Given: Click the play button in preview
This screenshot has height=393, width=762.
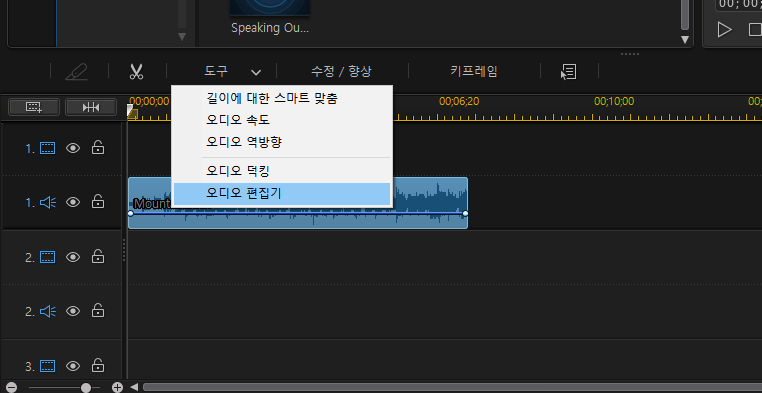Looking at the screenshot, I should (x=725, y=30).
